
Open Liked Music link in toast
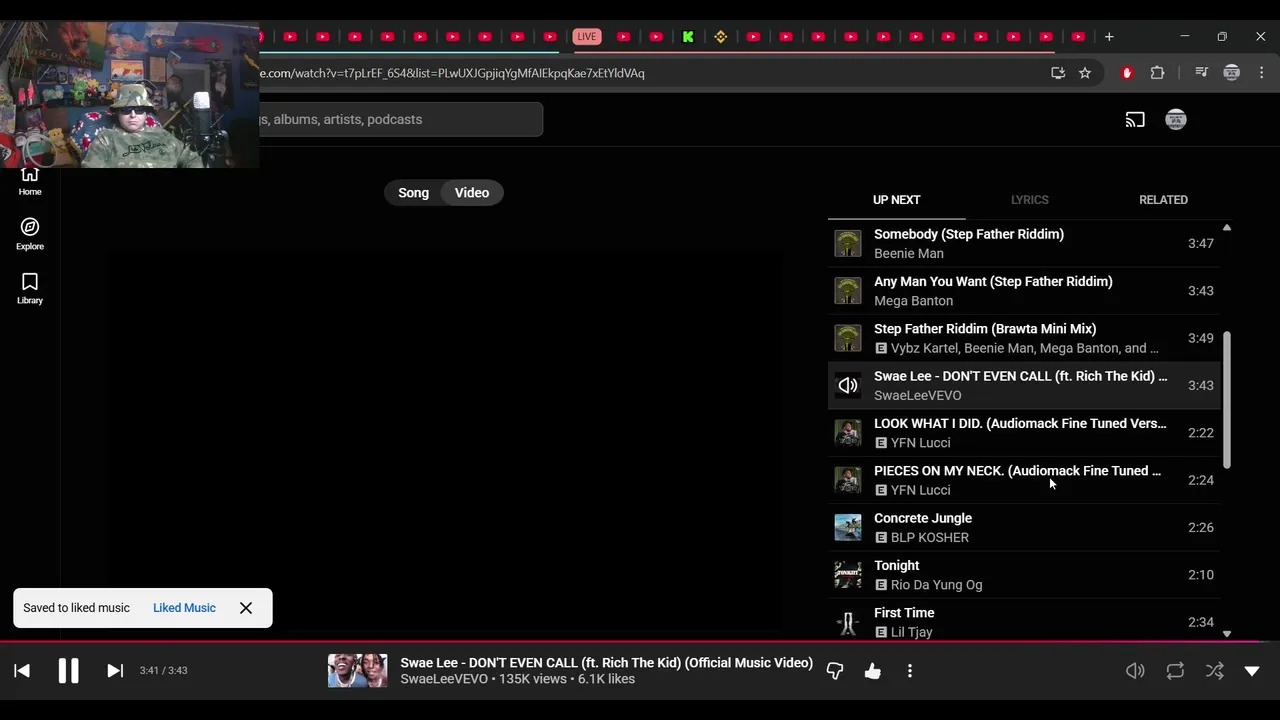tap(184, 608)
